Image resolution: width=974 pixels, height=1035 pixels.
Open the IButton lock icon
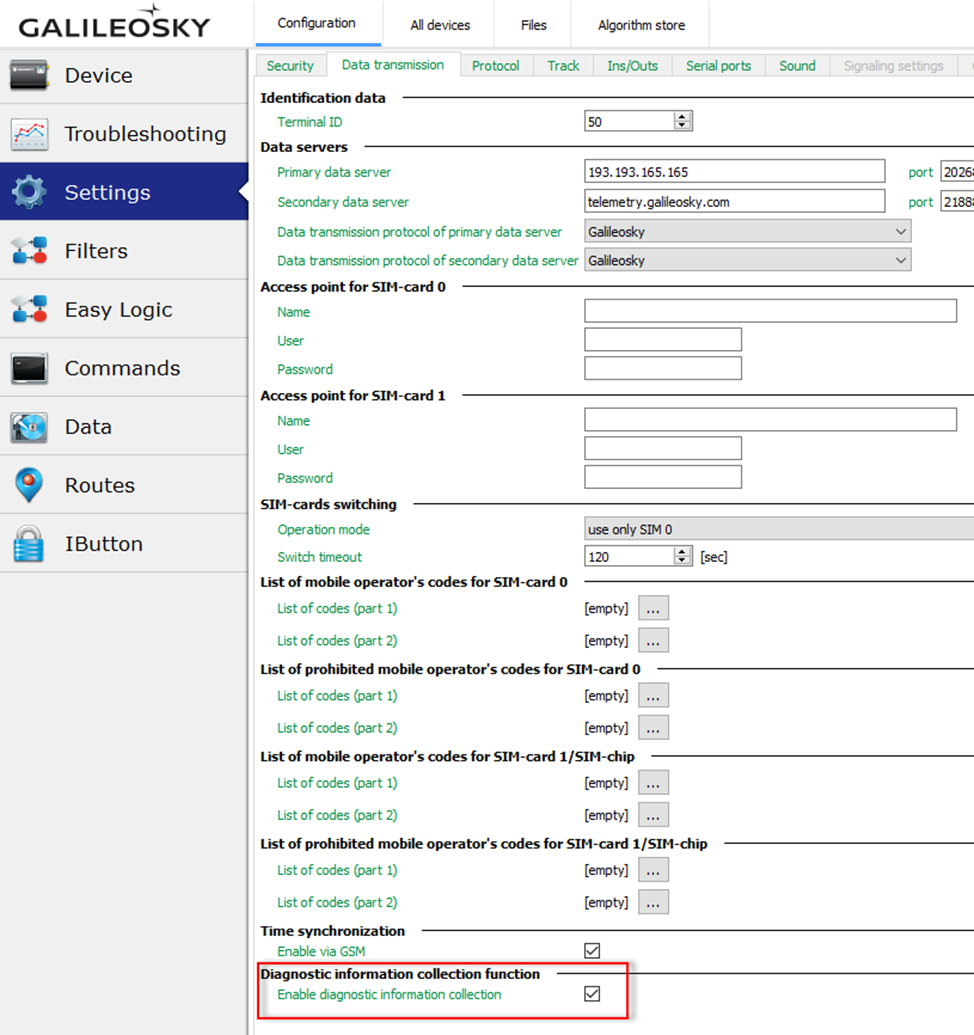tap(29, 544)
